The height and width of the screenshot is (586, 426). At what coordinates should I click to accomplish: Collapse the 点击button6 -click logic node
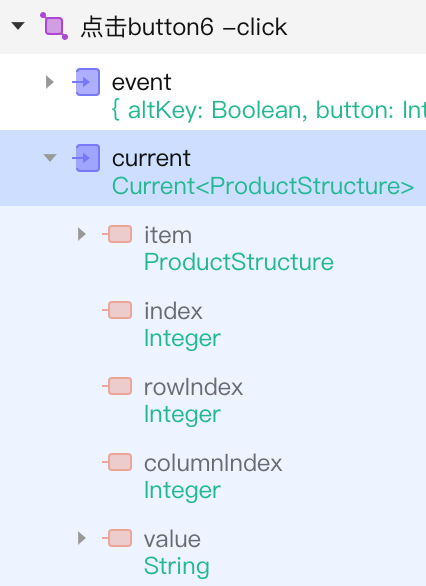click(x=18, y=26)
